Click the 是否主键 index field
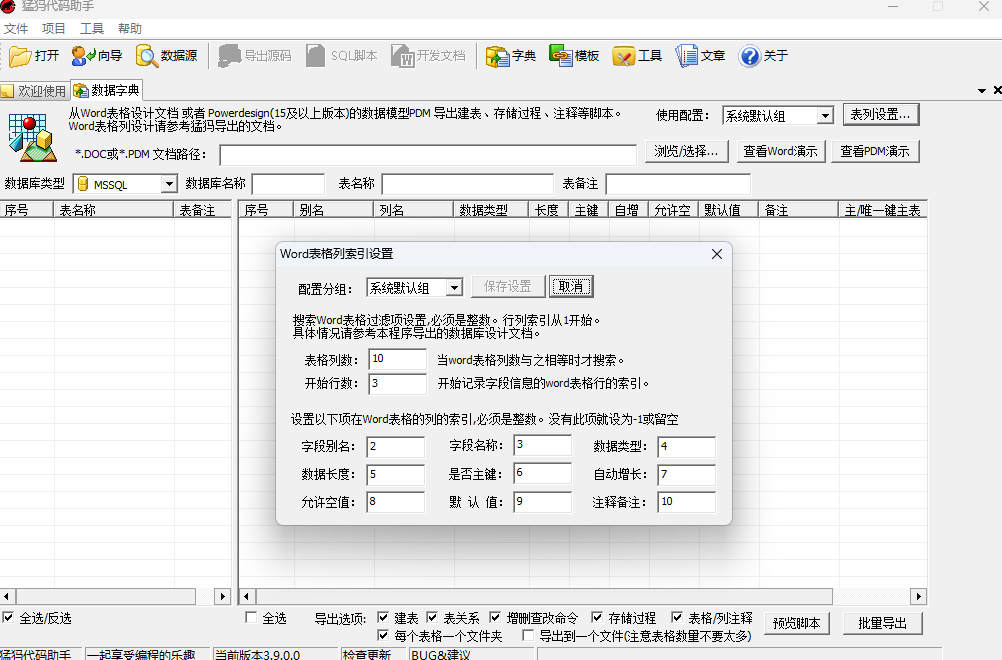The height and width of the screenshot is (660, 1002). tap(543, 473)
